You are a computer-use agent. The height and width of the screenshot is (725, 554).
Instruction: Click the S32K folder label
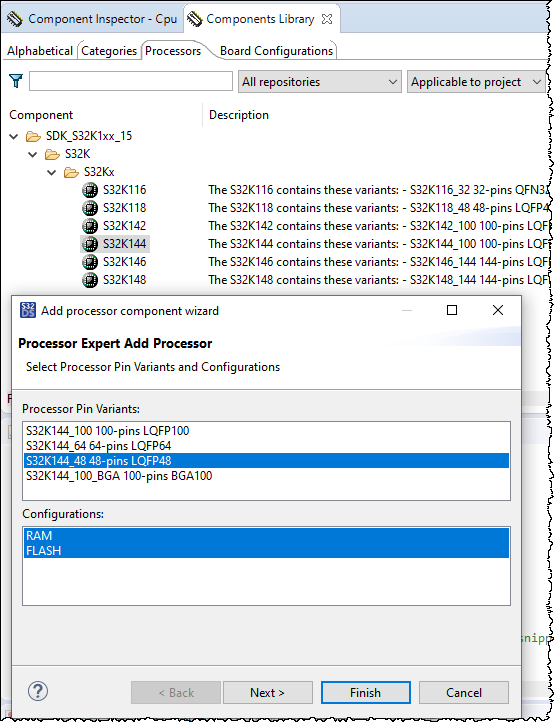click(77, 154)
